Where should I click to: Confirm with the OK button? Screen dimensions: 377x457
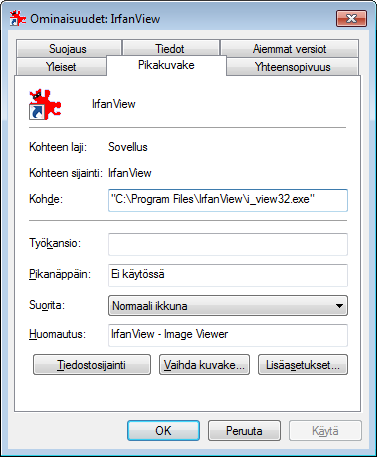pyautogui.click(x=163, y=431)
